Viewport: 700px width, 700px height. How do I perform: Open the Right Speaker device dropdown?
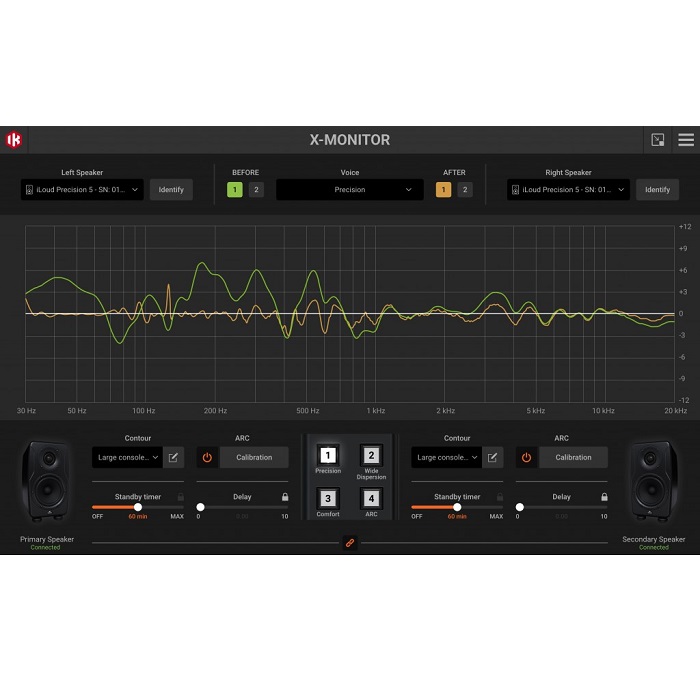click(x=568, y=190)
